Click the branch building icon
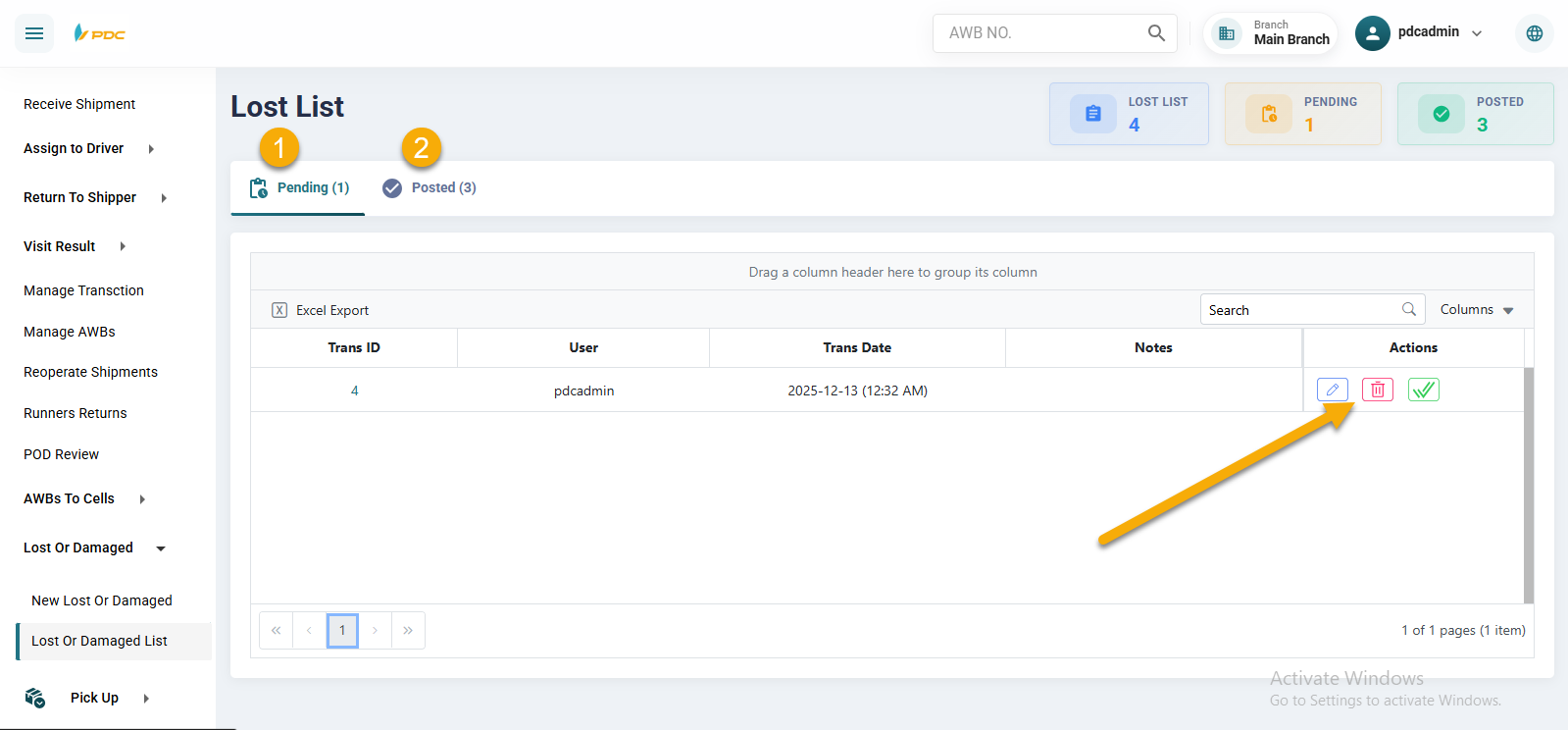Screen dimensions: 1568x730 click(1226, 33)
